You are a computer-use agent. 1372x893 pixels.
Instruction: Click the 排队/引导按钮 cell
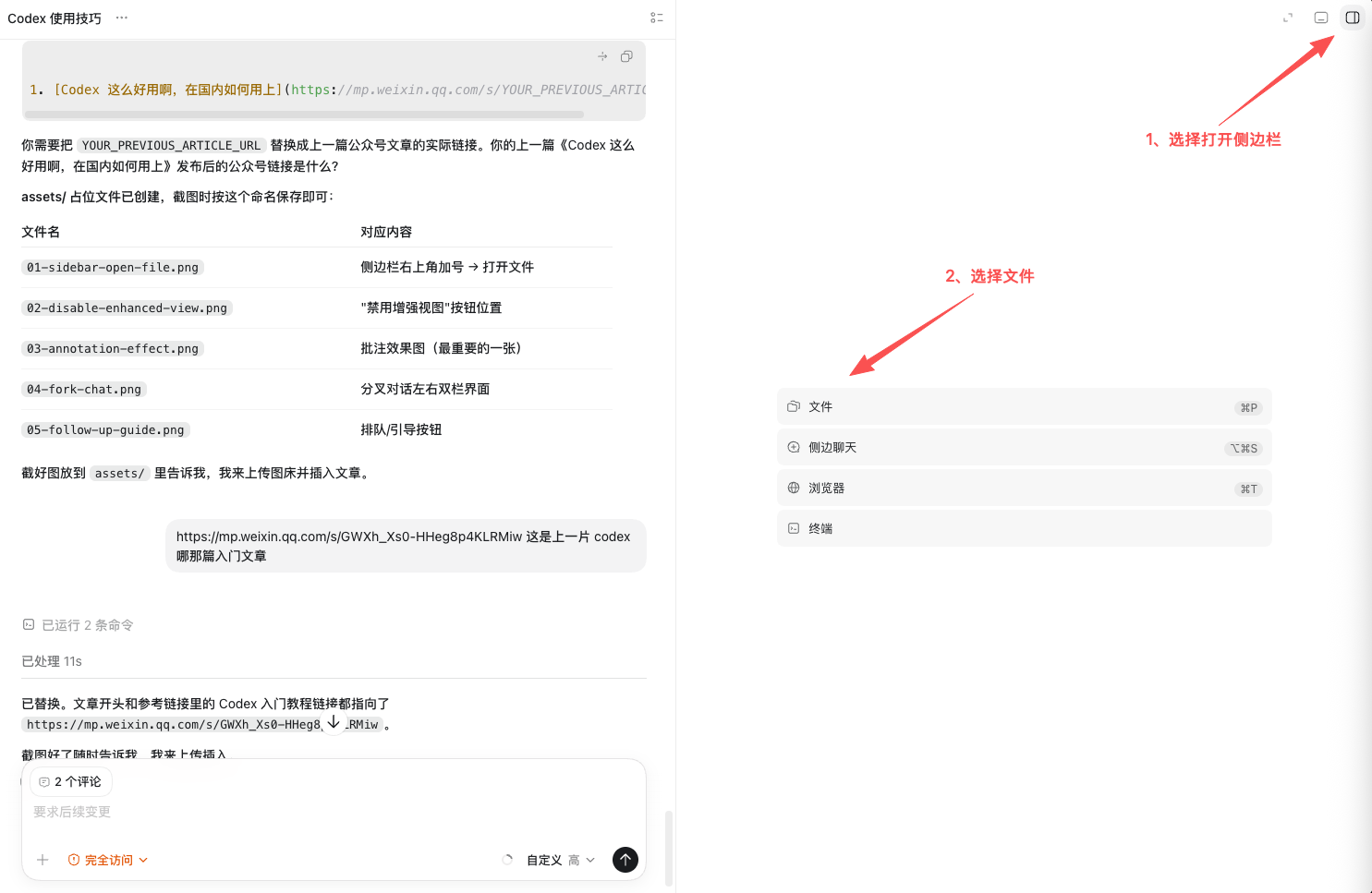pyautogui.click(x=401, y=429)
